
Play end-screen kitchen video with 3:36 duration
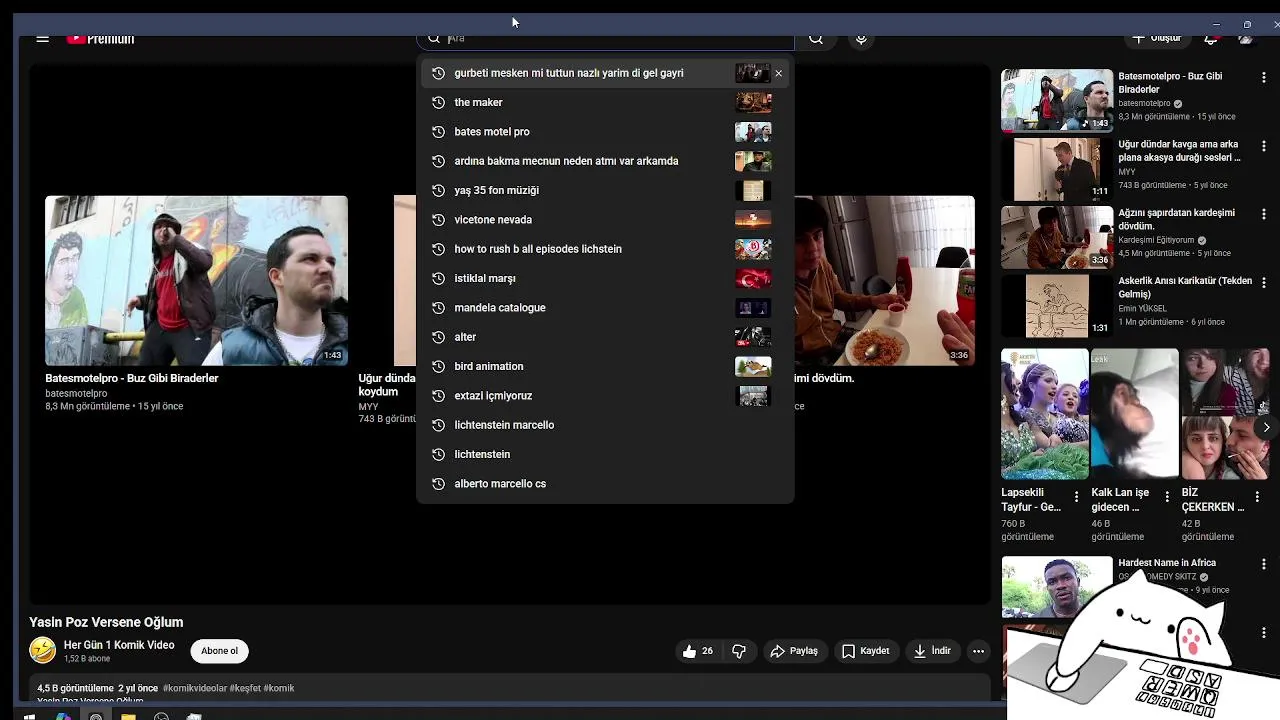(x=884, y=281)
